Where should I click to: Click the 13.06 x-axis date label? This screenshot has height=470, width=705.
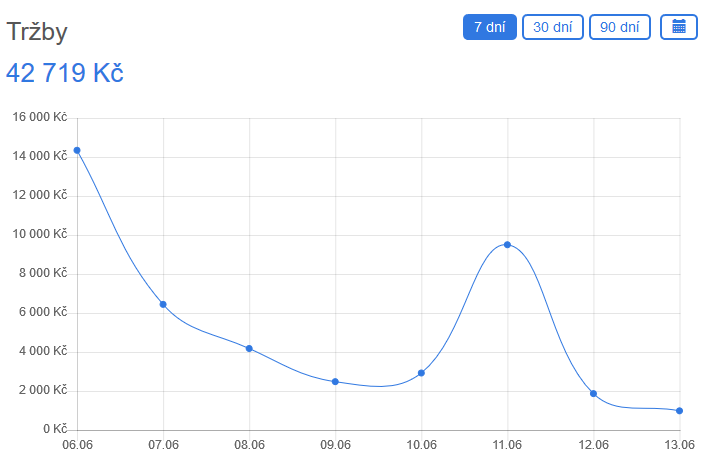point(680,443)
